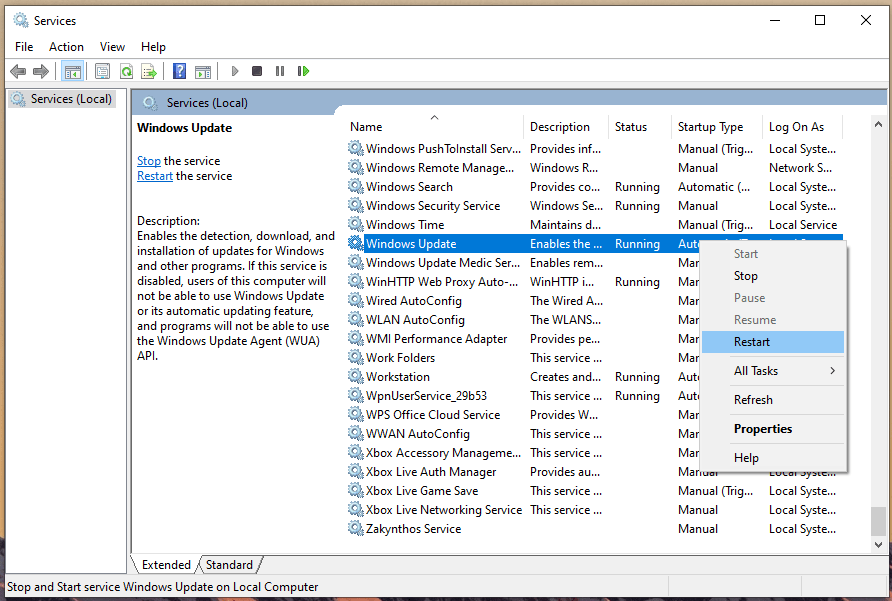Viewport: 892px width, 601px height.
Task: Click the gear icon beside Xbox Live Game Save
Action: tap(356, 491)
